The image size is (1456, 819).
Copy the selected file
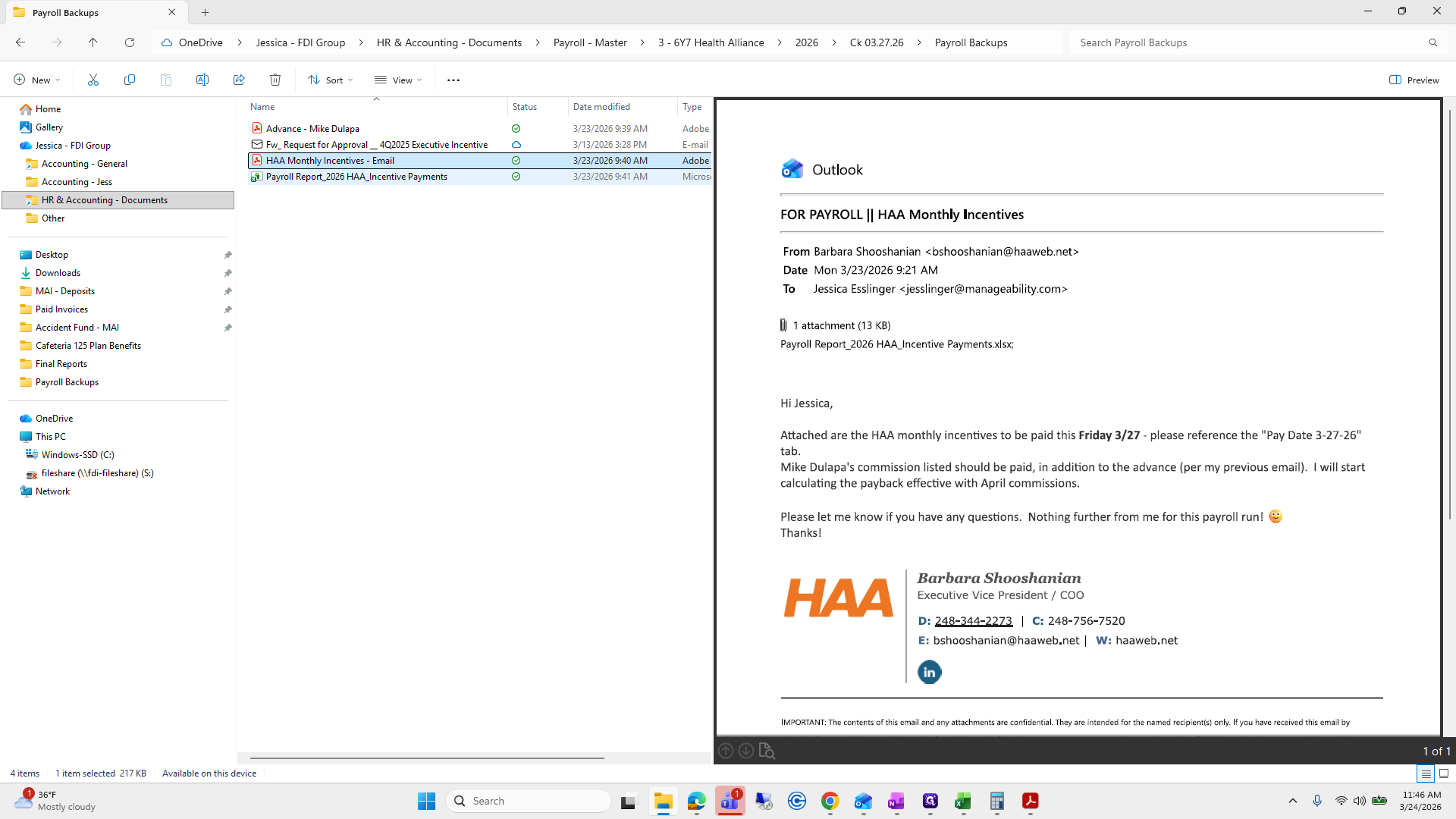pos(130,80)
